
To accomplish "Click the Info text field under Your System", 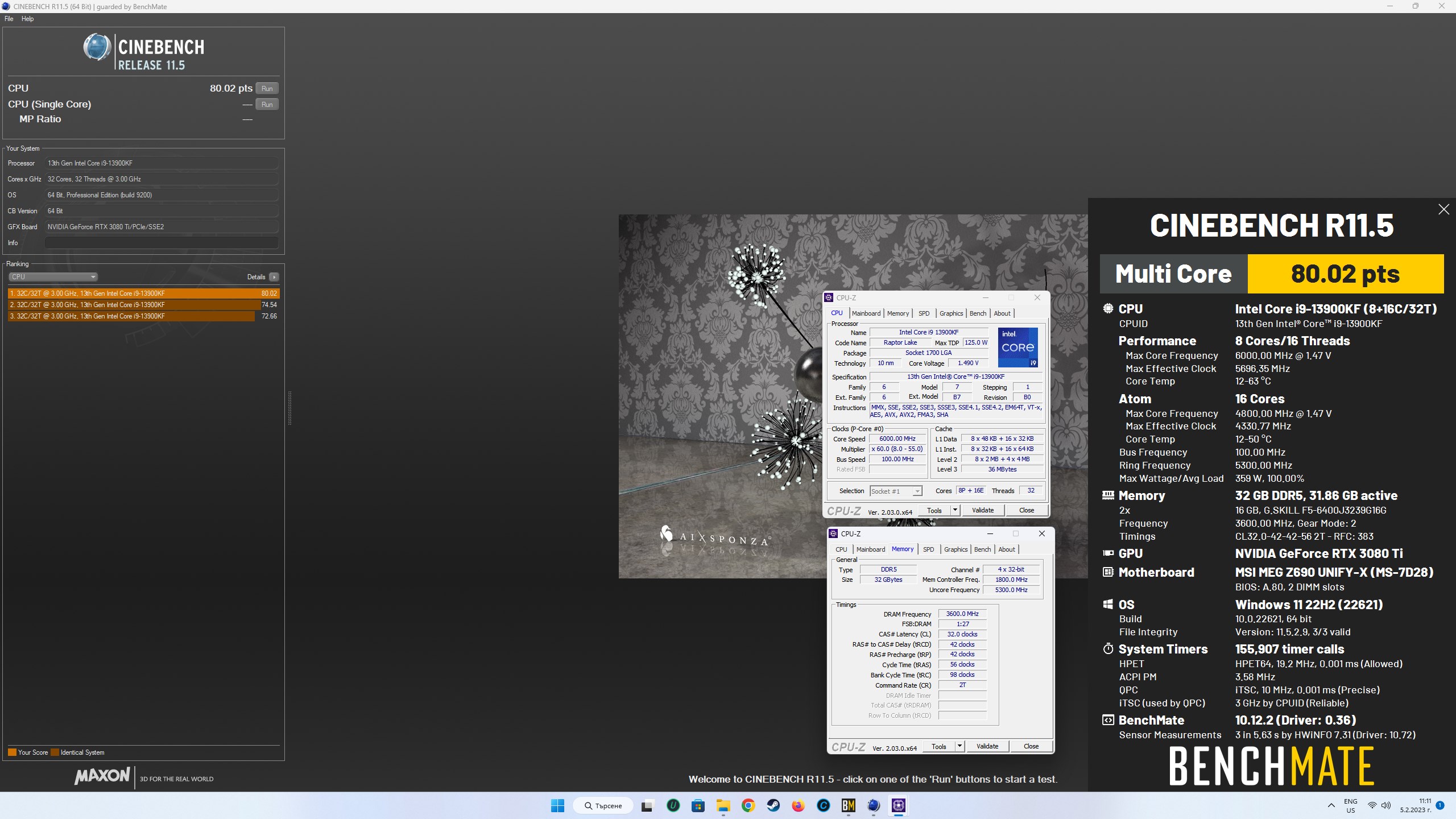I will [162, 243].
